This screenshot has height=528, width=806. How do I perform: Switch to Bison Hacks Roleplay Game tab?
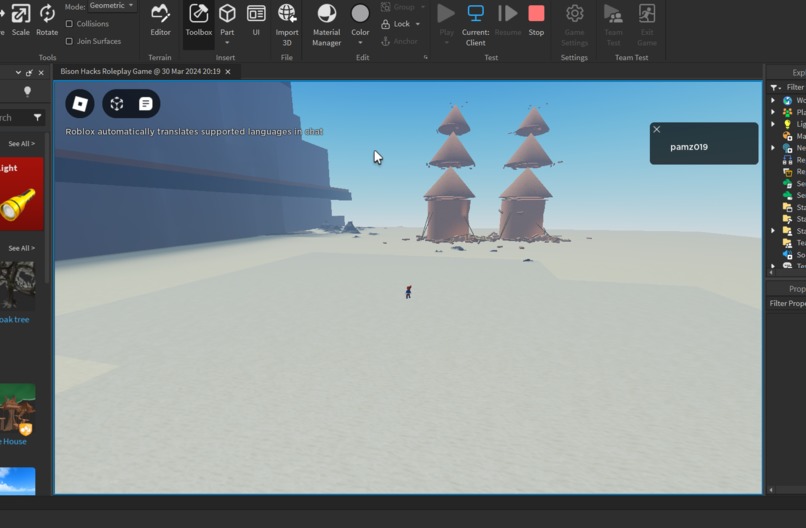click(x=140, y=71)
